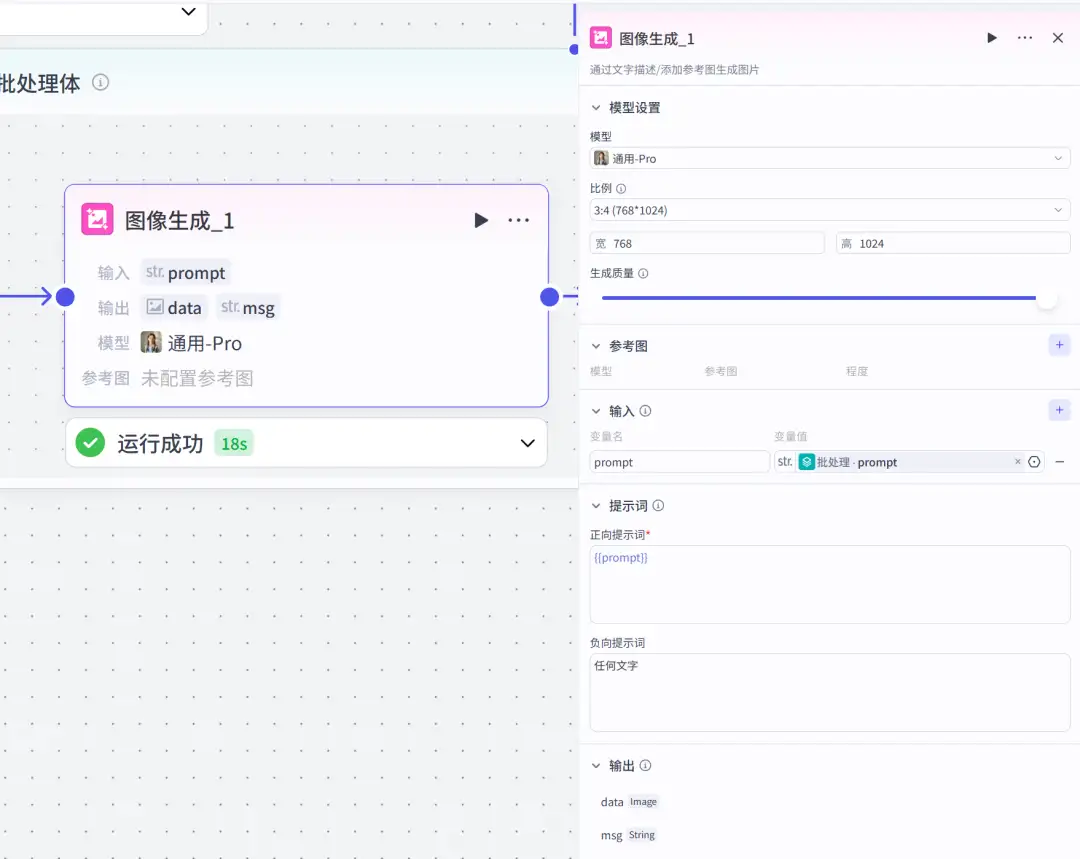Show info tooltip for 输出
Viewport: 1080px width, 859px height.
coord(645,765)
